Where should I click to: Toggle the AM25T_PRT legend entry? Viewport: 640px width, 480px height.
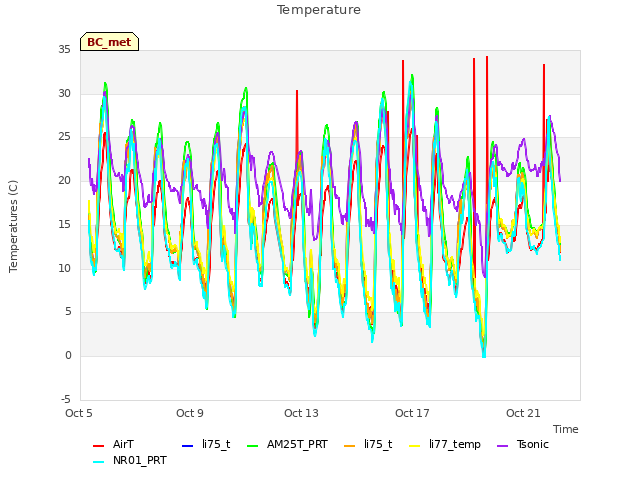(x=287, y=444)
